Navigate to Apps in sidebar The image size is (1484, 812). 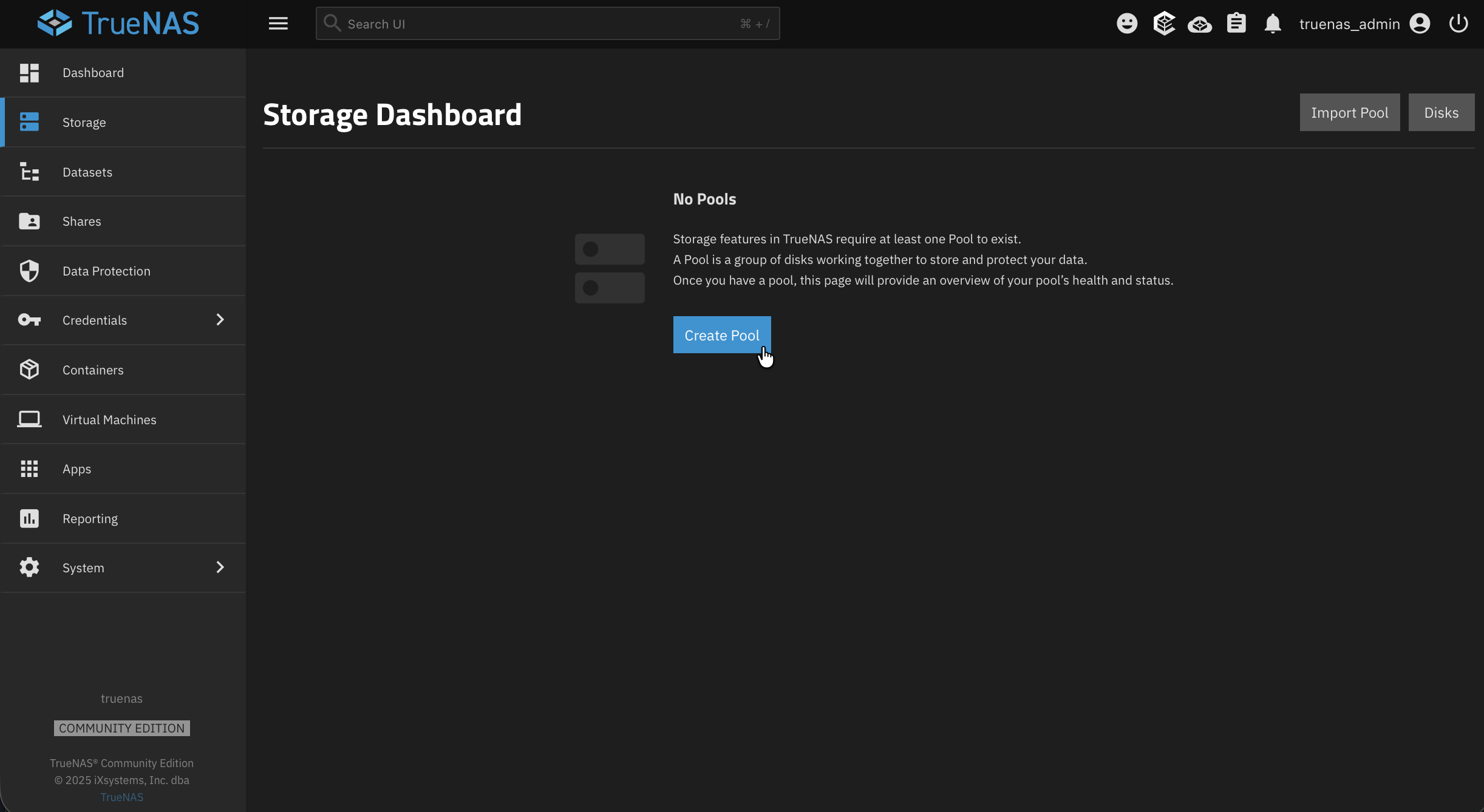77,469
